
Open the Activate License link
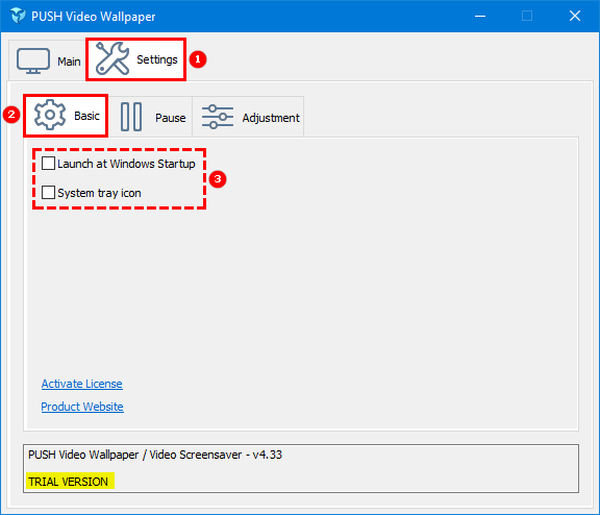(82, 384)
